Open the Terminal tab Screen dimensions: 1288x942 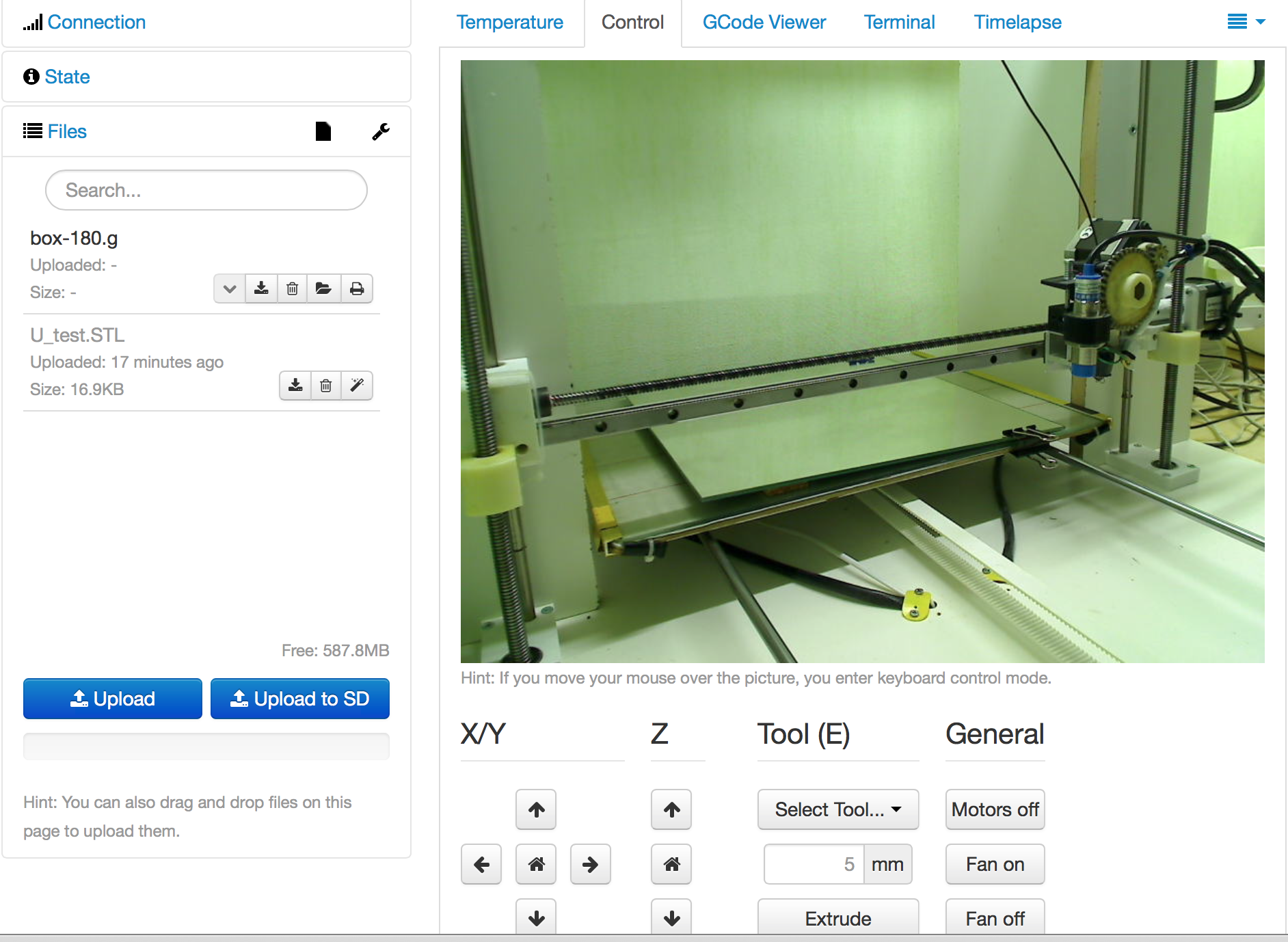pos(899,23)
